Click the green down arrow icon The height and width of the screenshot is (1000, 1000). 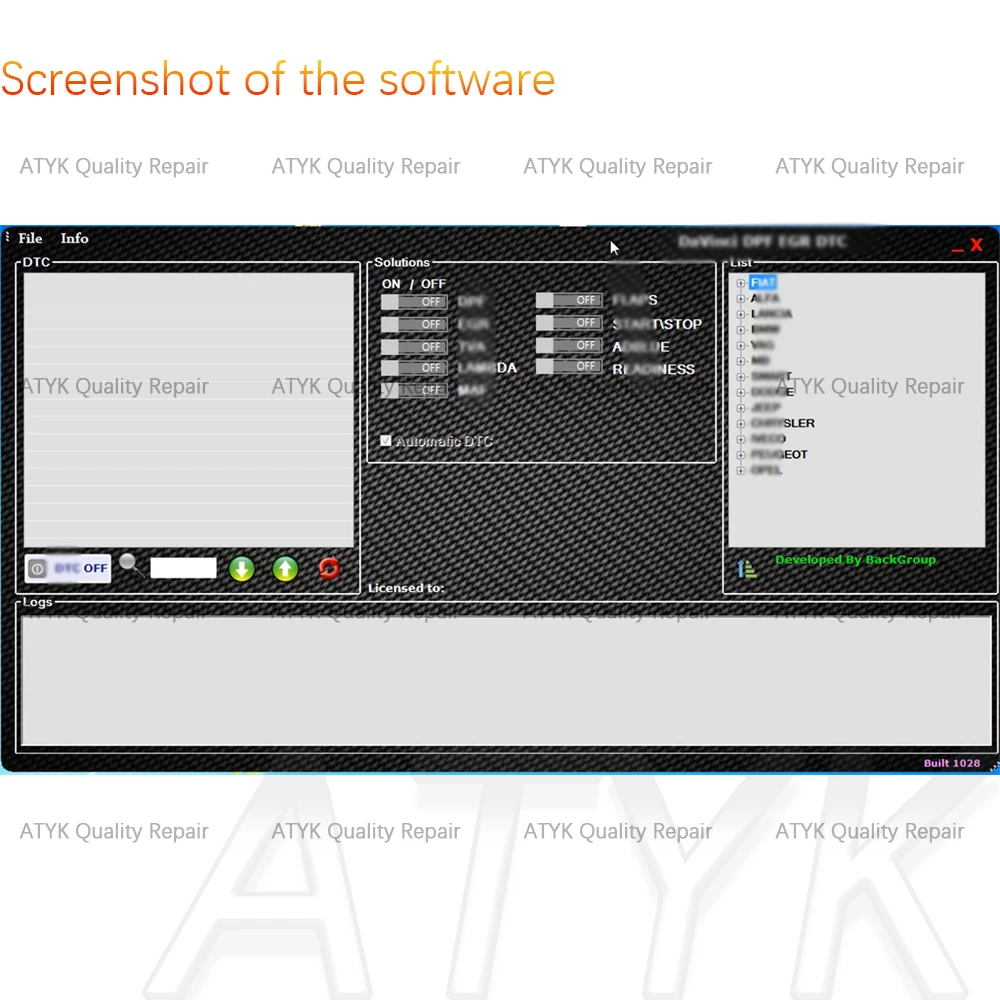(242, 569)
